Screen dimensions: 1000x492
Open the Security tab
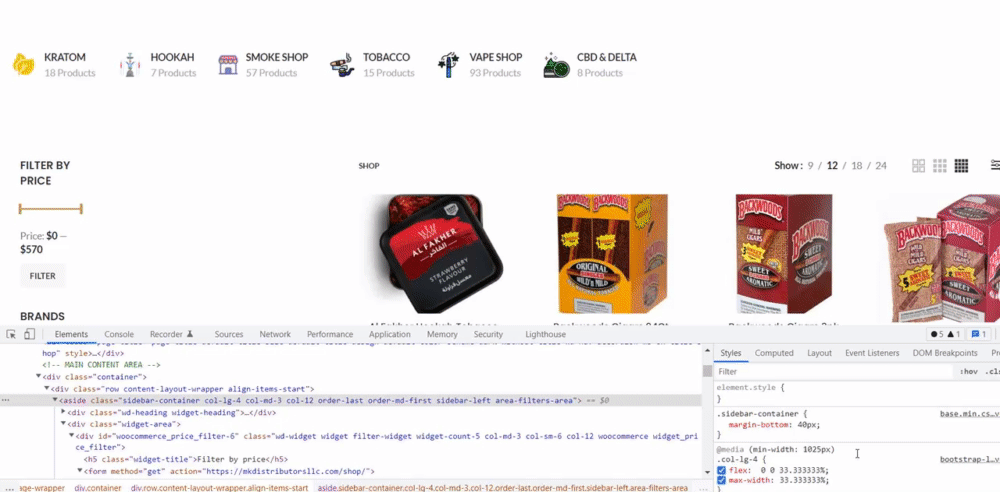click(x=488, y=334)
